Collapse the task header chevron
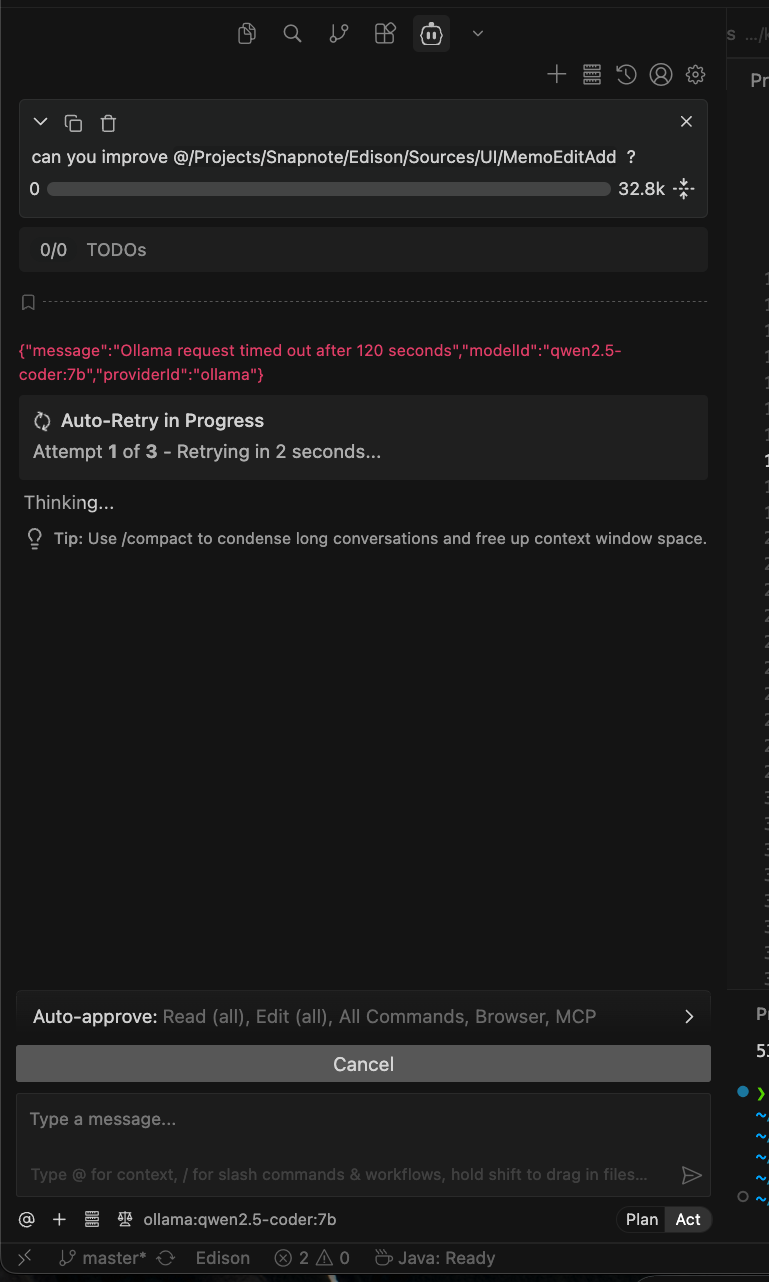The image size is (769, 1282). click(40, 122)
